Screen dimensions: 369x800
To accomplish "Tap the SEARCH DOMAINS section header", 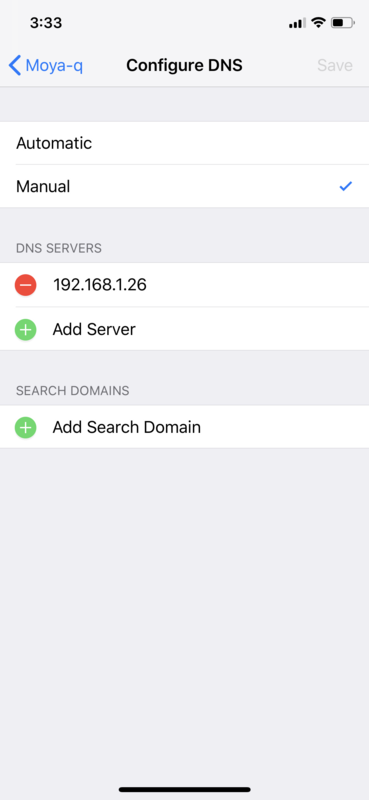I will pyautogui.click(x=72, y=391).
